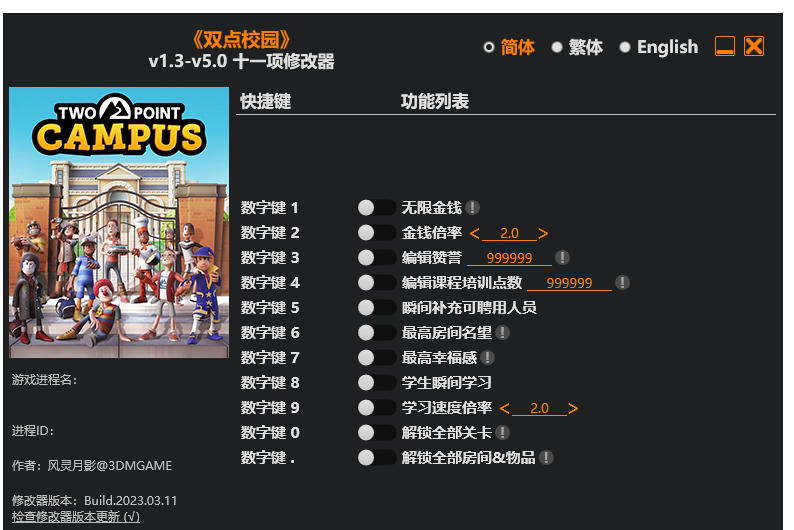This screenshot has height=530, width=794.
Task: Click the 功能列表 column header
Action: 434,101
